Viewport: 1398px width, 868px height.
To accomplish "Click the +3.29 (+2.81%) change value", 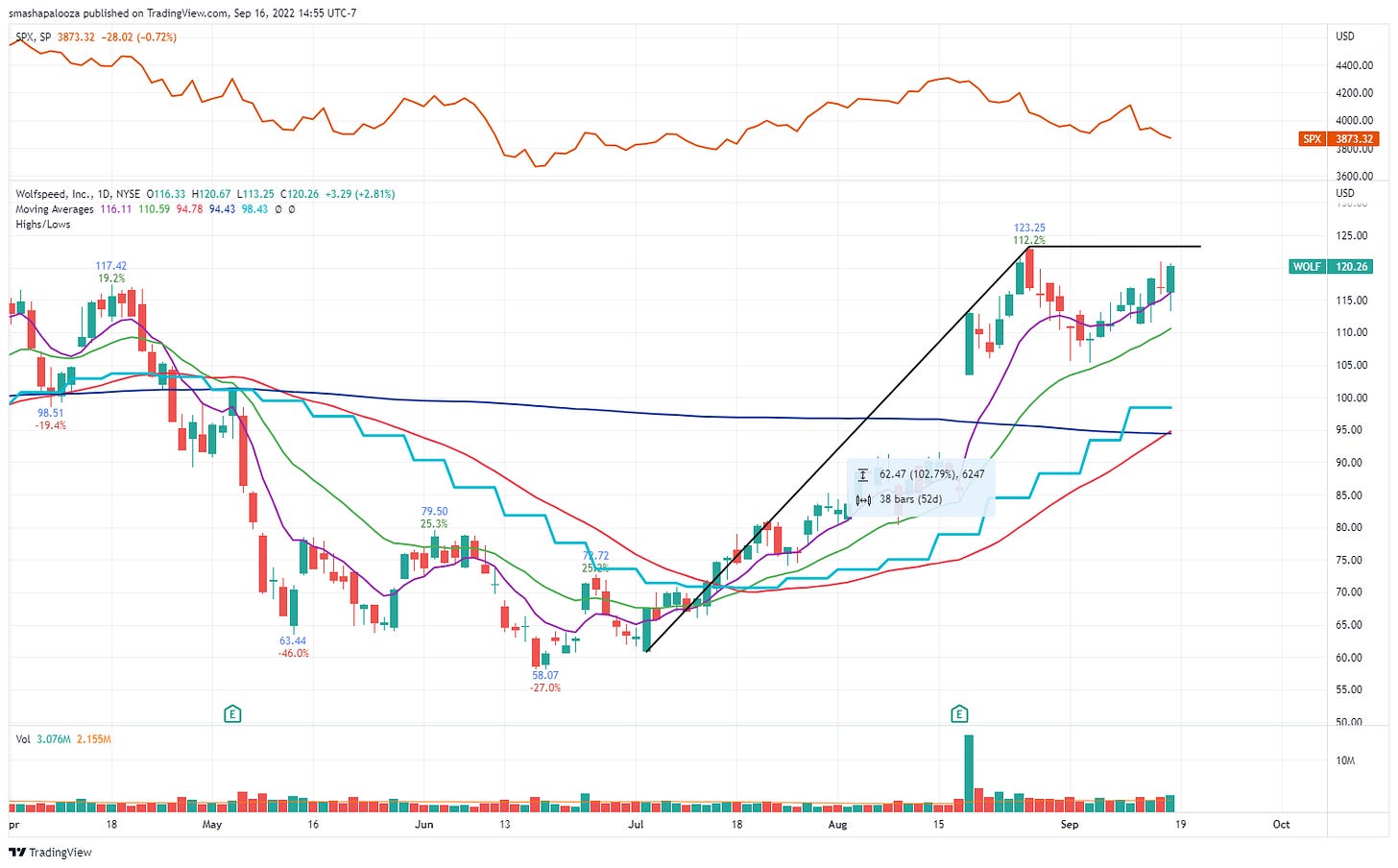I will point(361,194).
